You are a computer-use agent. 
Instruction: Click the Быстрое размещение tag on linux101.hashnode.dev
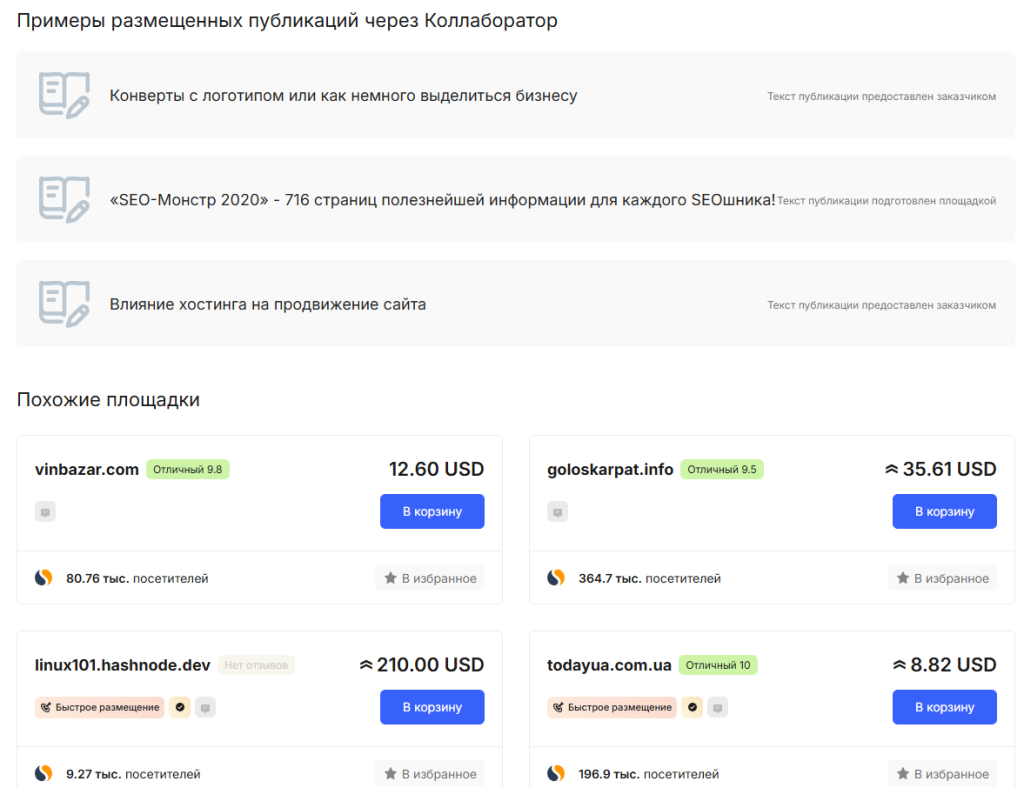click(x=100, y=707)
